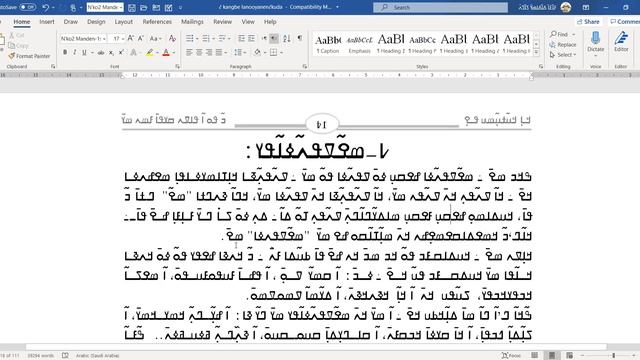Start Dictate voice input
640x360 pixels.
pyautogui.click(x=596, y=42)
